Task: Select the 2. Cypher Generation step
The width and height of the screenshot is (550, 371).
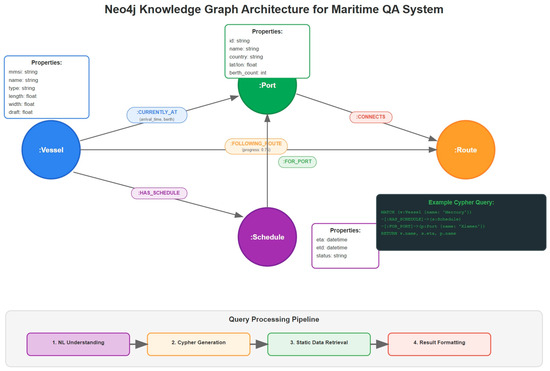Action: coord(199,344)
